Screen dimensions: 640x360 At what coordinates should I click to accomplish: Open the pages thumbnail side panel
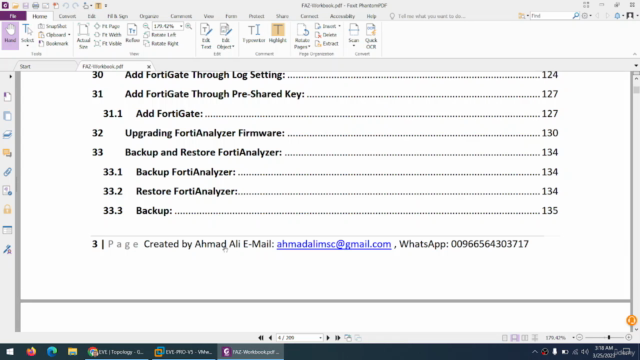[7, 116]
